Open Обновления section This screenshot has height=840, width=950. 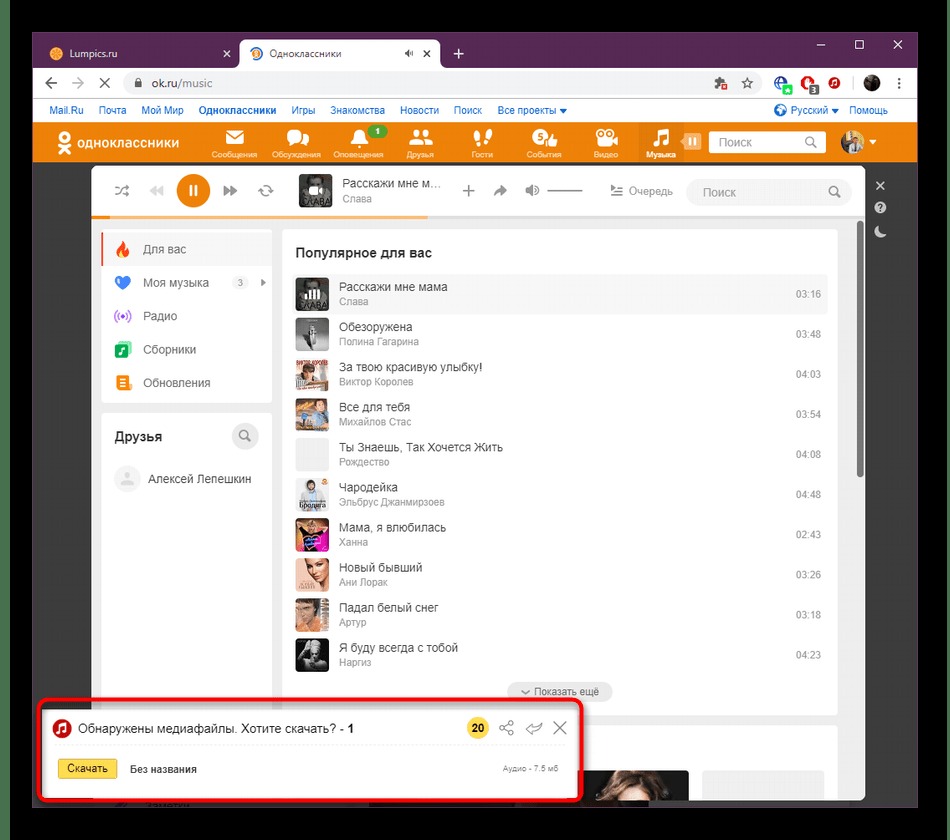[187, 383]
